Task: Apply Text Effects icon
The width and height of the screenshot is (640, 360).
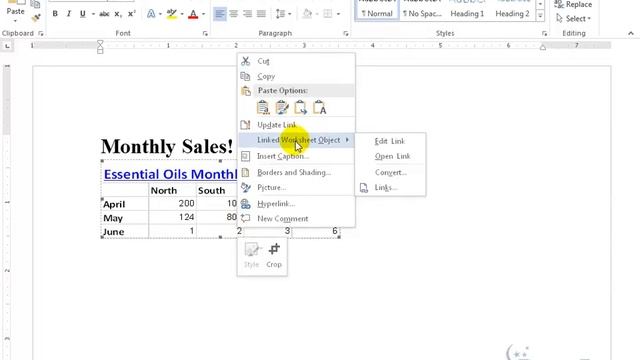Action: (151, 14)
